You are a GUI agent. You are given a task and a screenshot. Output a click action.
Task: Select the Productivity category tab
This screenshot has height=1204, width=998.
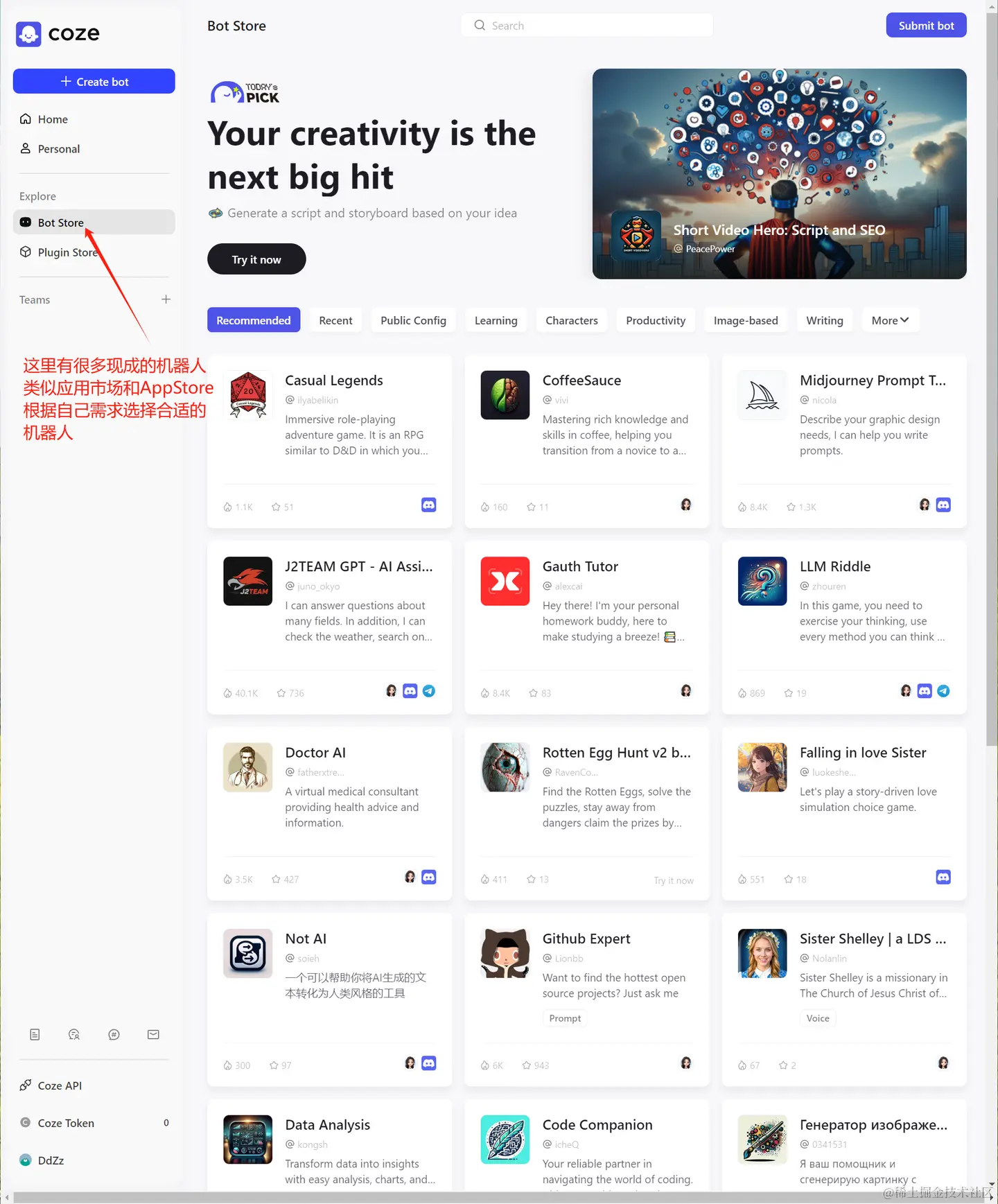coord(656,320)
